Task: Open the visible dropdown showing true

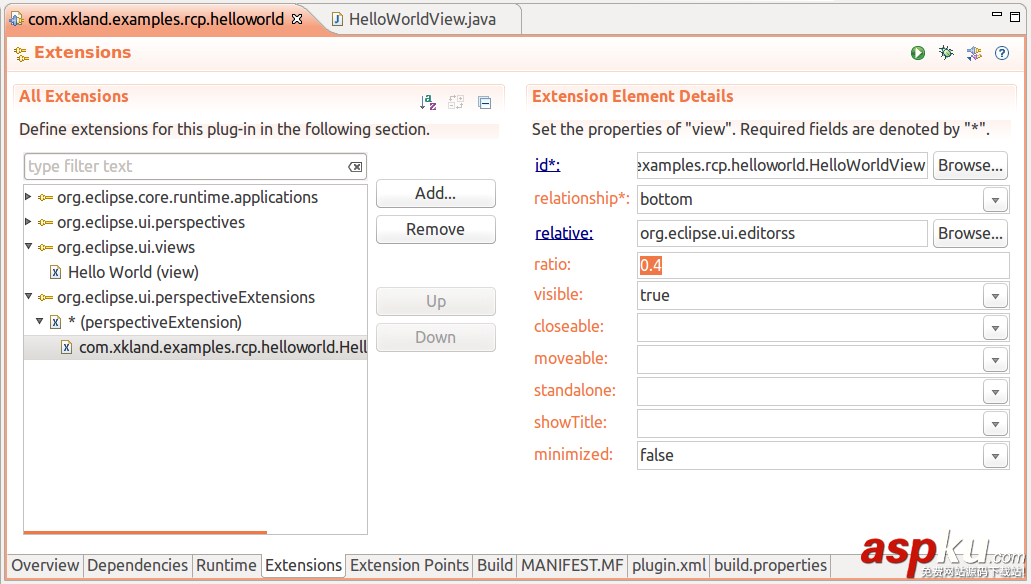Action: (994, 296)
